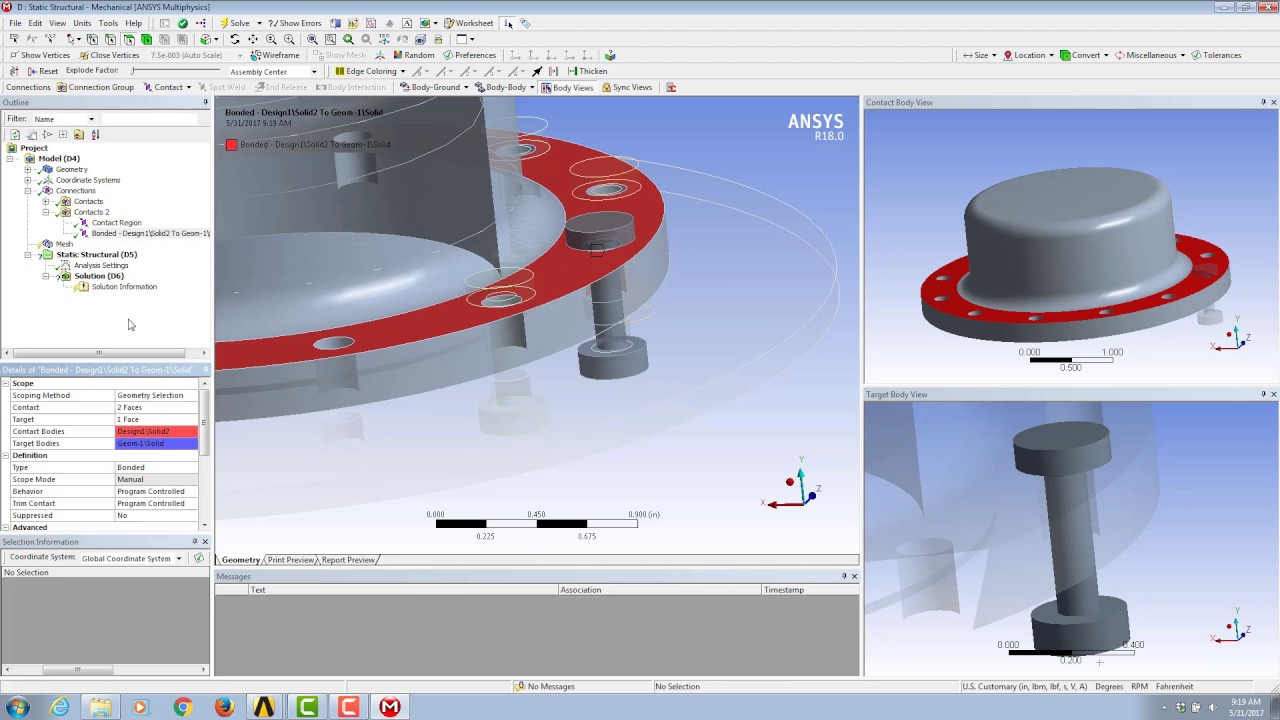
Task: Expand the Coordinate Systems tree node
Action: point(28,180)
